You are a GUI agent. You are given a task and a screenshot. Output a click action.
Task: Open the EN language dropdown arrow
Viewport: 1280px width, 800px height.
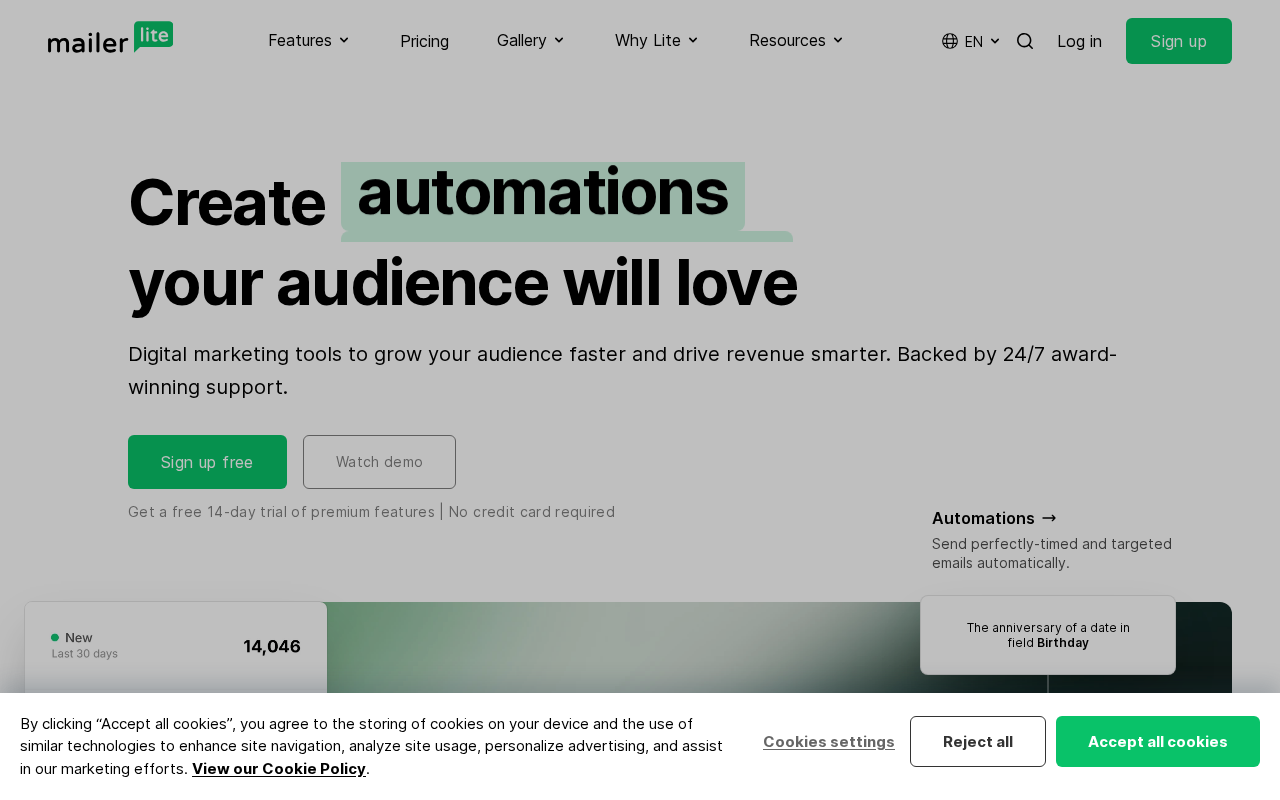coord(995,41)
